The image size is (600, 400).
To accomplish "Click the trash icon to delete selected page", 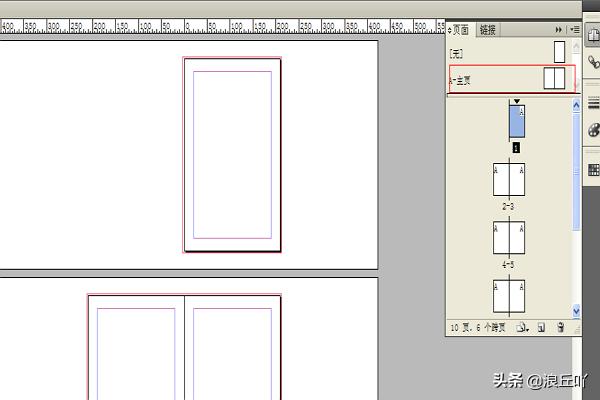I will point(560,327).
